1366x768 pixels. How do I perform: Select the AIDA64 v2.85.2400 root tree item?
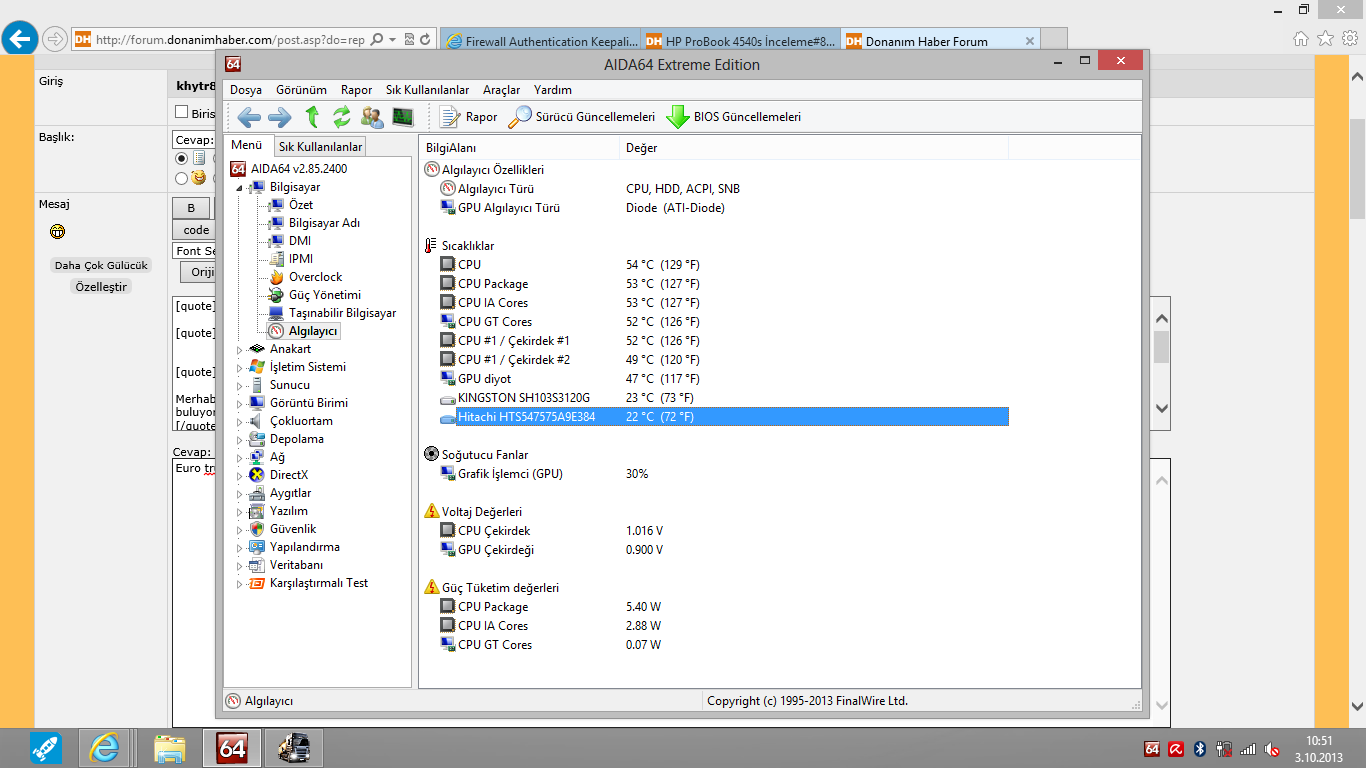coord(299,169)
